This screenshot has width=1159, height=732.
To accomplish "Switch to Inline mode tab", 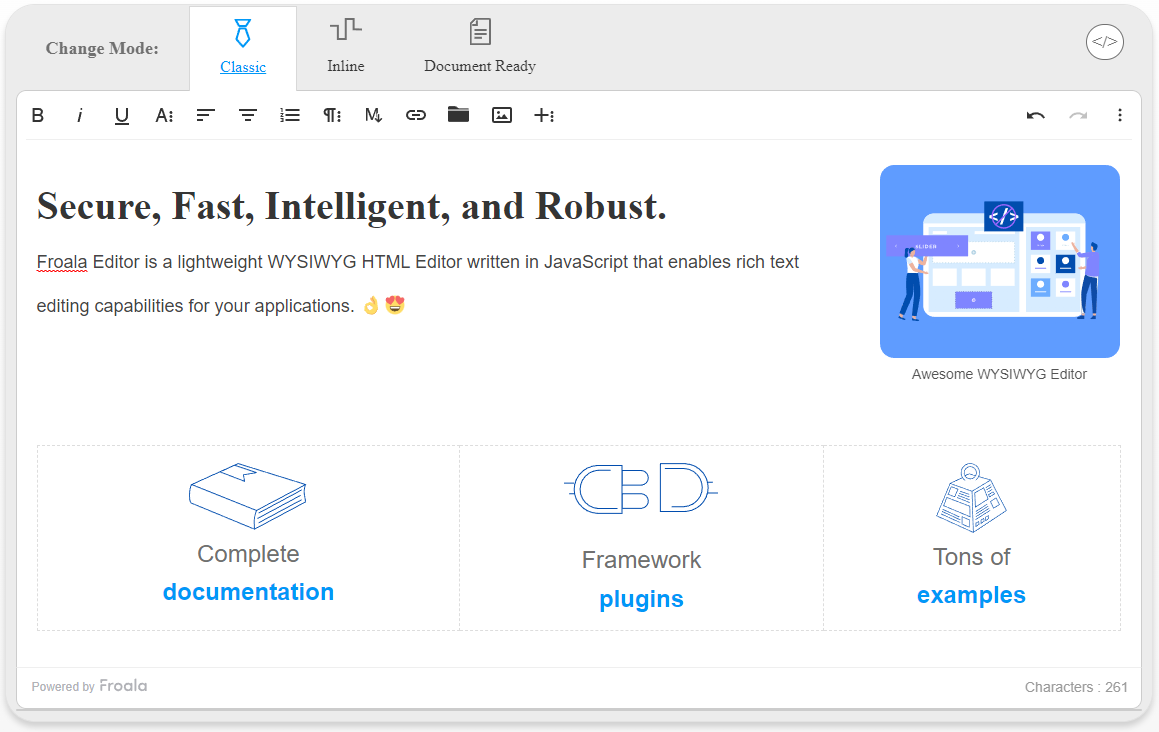I will (346, 48).
